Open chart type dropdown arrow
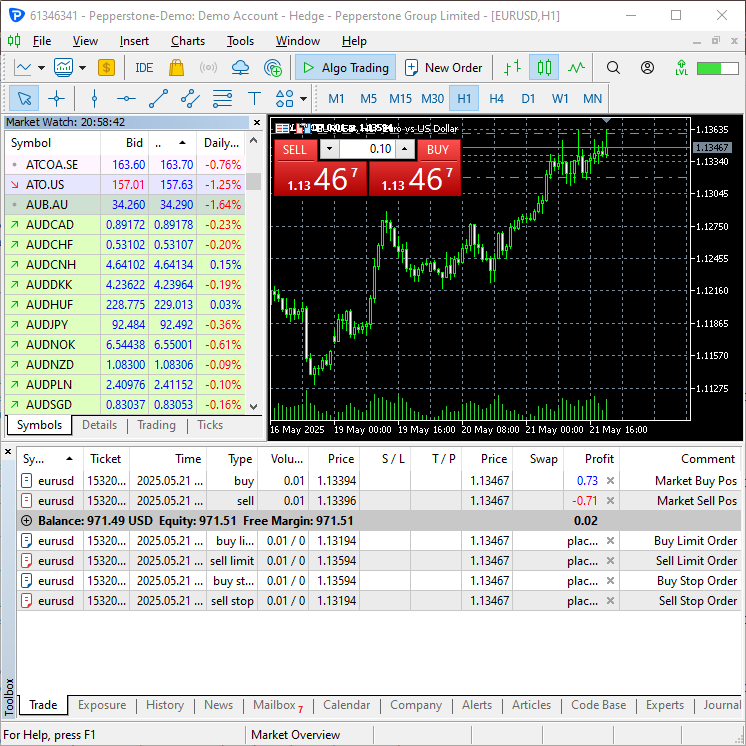The image size is (746, 746). [41, 68]
